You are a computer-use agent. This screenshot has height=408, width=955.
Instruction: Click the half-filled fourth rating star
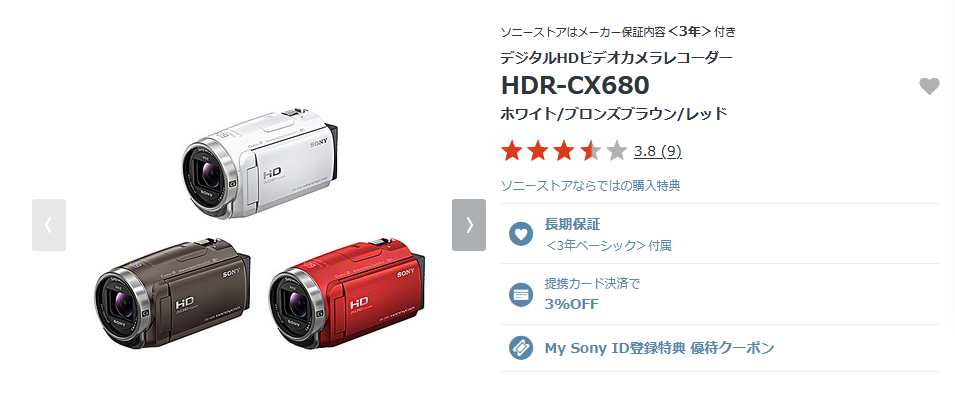click(591, 150)
